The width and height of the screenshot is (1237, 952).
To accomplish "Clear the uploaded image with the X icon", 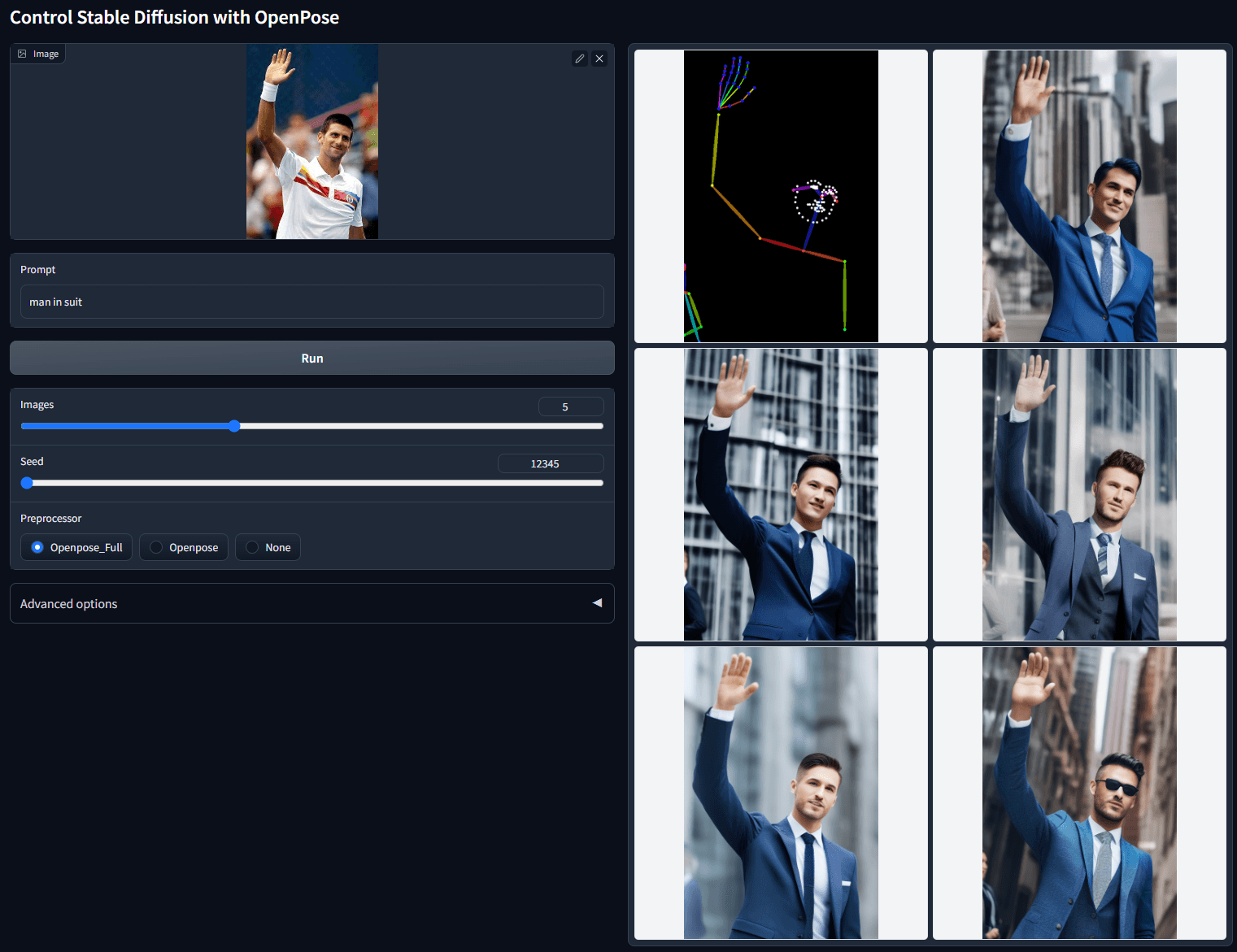I will click(x=599, y=58).
